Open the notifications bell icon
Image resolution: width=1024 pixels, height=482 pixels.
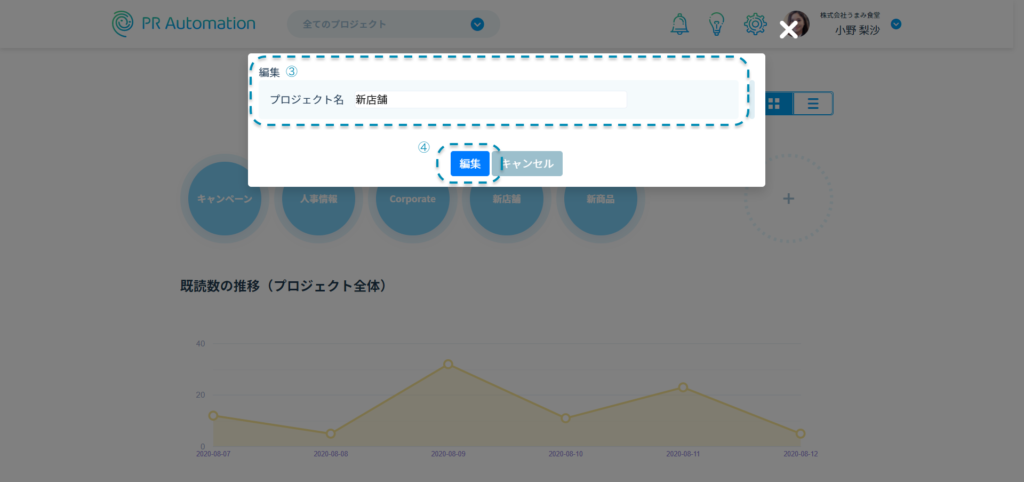click(680, 24)
